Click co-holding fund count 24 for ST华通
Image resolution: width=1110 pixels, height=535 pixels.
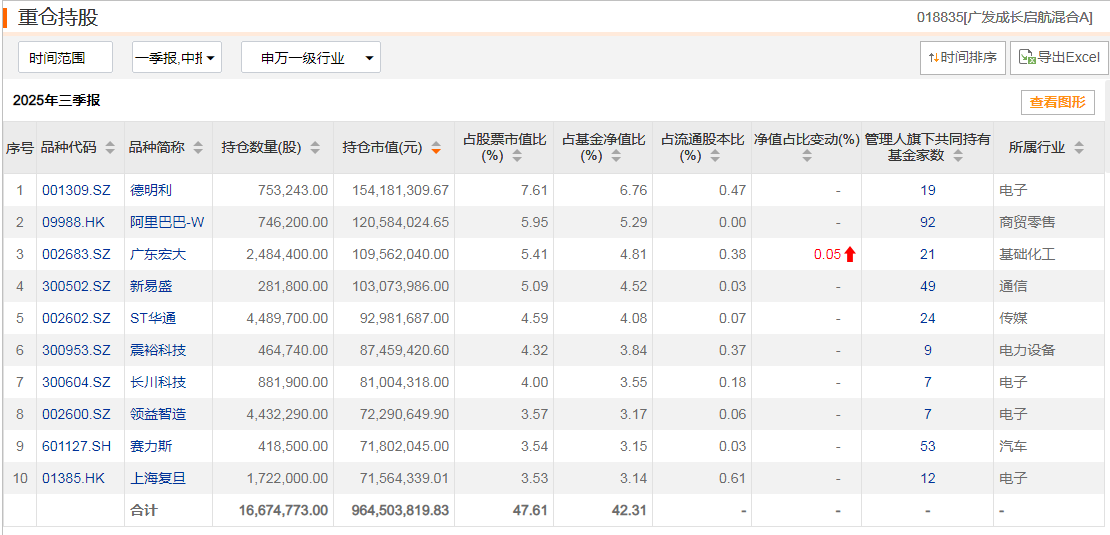pos(927,318)
